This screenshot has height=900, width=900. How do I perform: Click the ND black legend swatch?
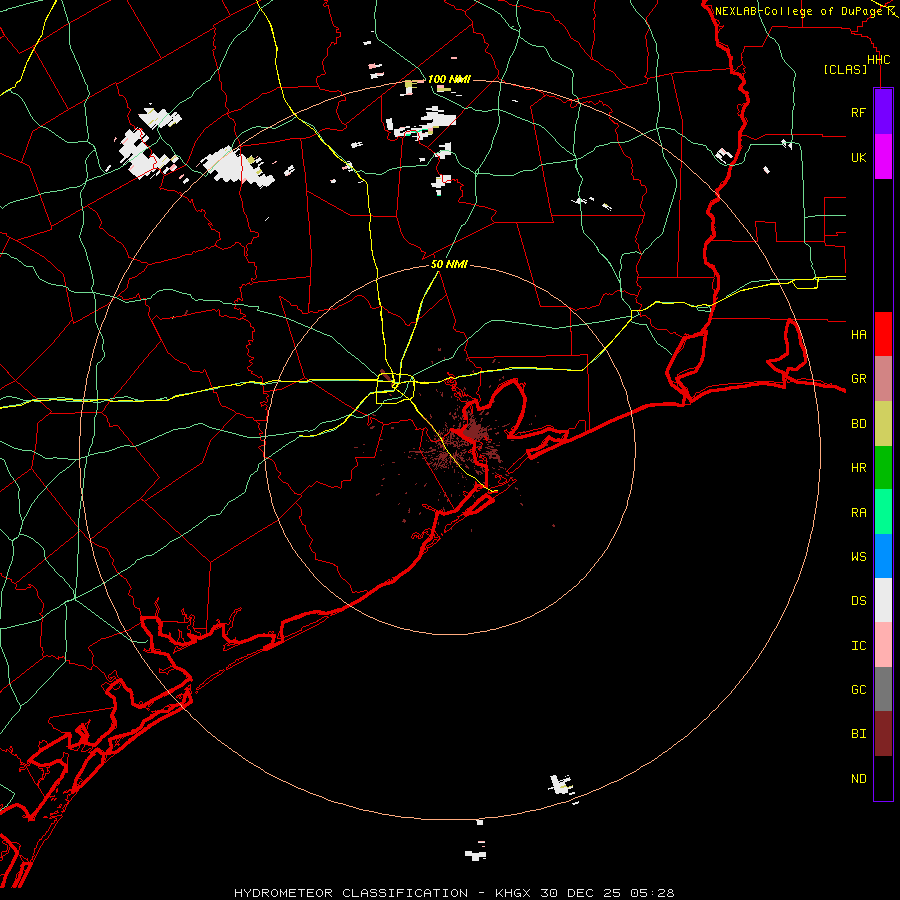point(883,778)
